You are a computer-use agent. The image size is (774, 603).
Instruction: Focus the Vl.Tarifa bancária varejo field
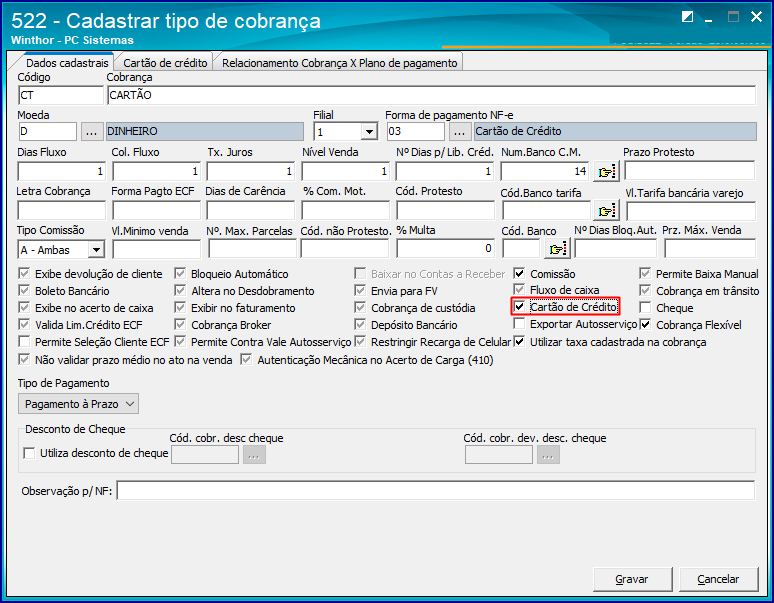(691, 211)
